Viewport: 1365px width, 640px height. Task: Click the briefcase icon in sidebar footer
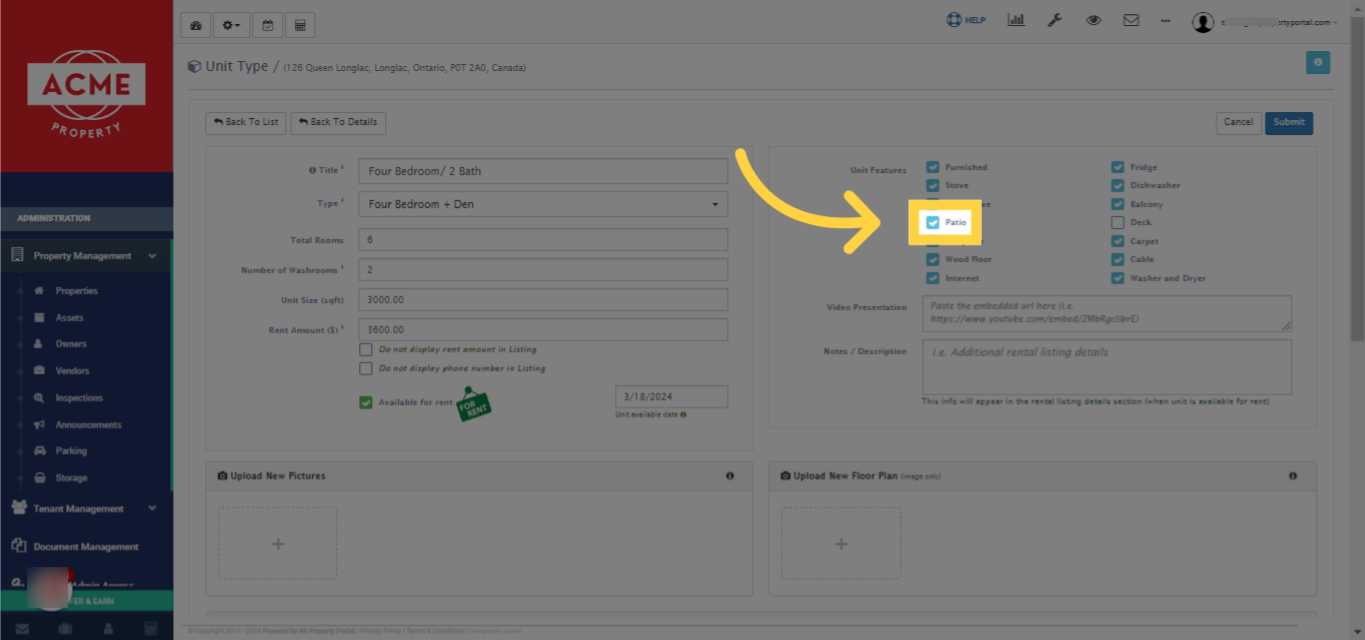pos(65,629)
